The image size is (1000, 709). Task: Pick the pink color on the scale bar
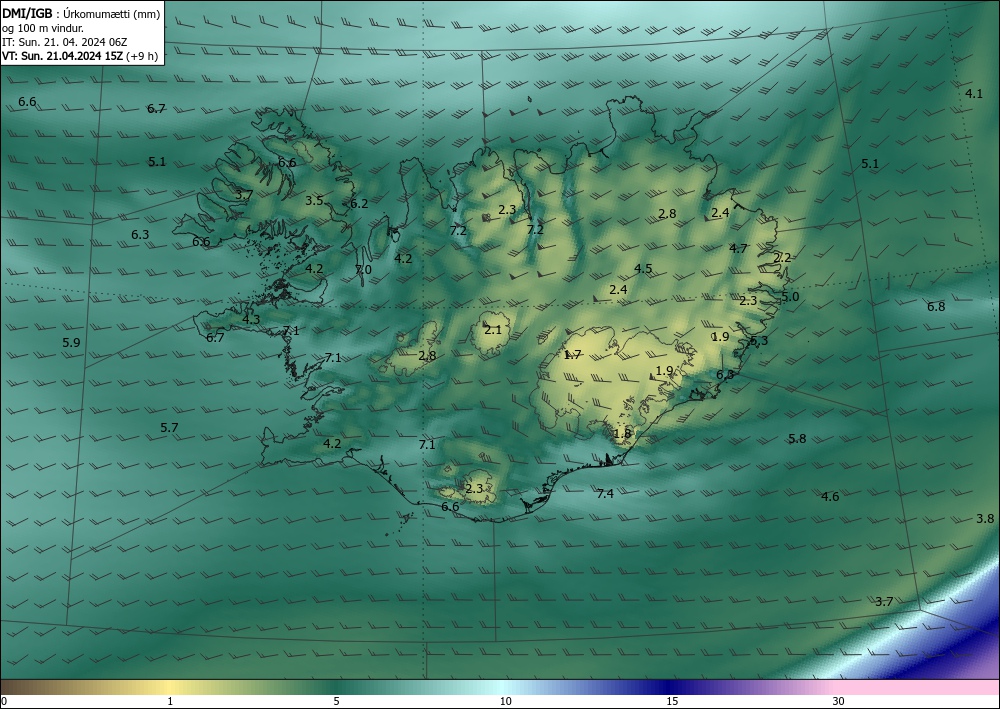pyautogui.click(x=918, y=687)
